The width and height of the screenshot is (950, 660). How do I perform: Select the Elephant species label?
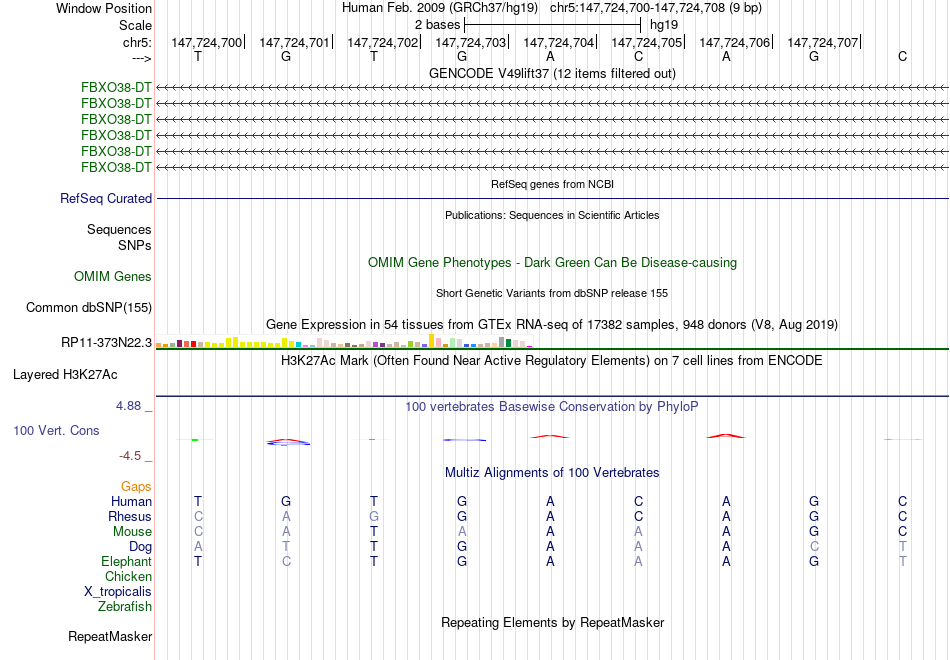[x=127, y=561]
